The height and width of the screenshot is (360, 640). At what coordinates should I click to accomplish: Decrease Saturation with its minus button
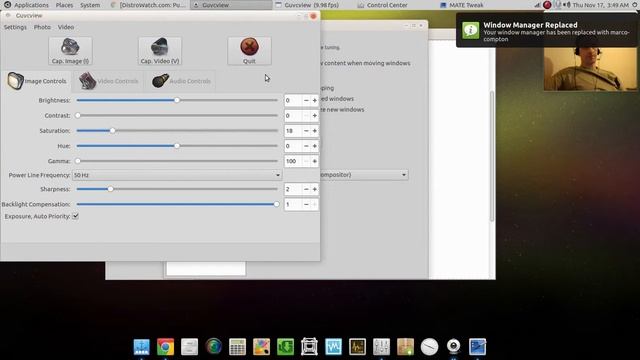tap(306, 131)
